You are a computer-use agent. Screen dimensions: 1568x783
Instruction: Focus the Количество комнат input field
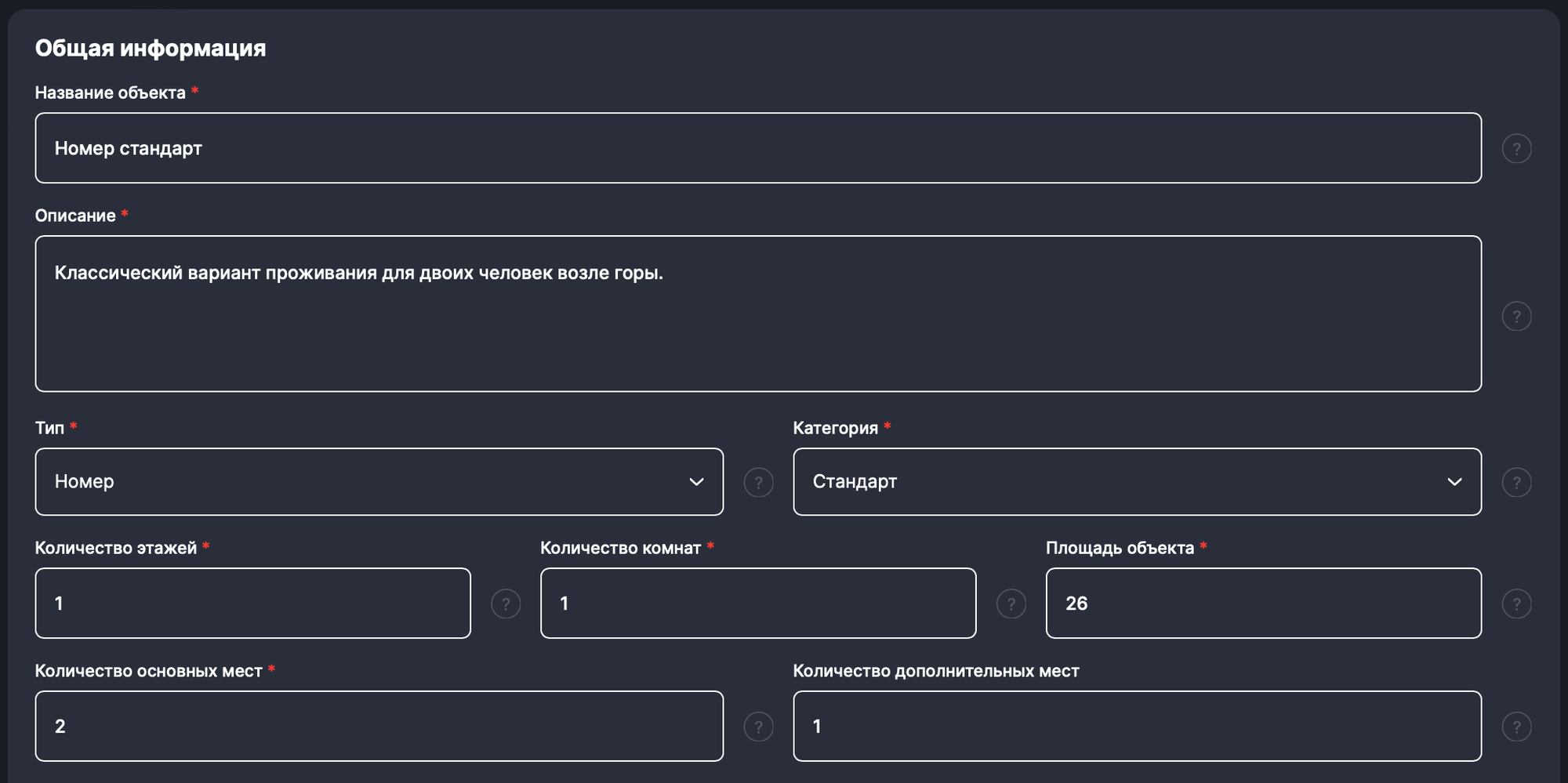click(757, 604)
